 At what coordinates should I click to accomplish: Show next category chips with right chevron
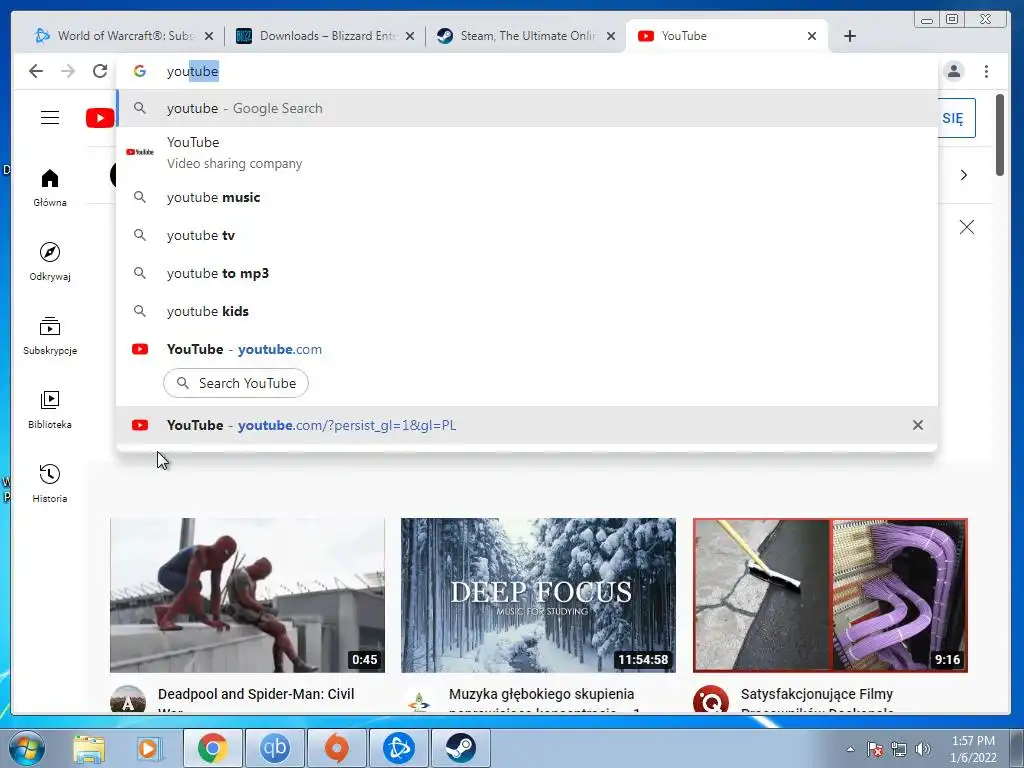coord(964,175)
